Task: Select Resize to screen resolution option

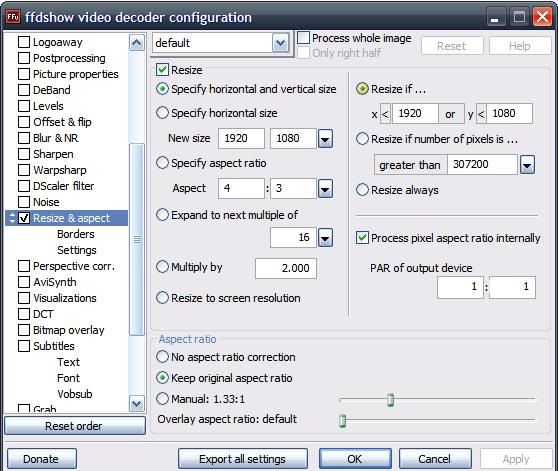Action: (x=162, y=298)
